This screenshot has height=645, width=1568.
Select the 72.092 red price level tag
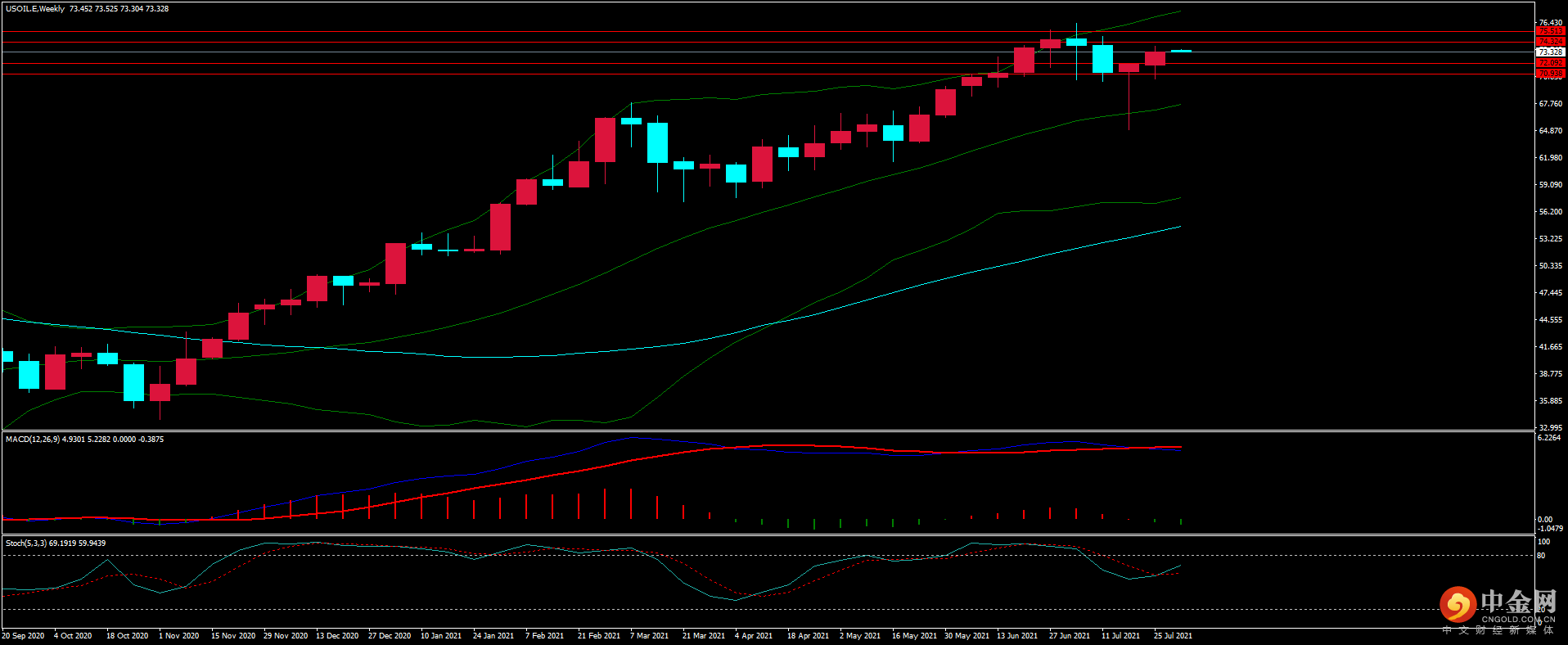[x=1550, y=63]
